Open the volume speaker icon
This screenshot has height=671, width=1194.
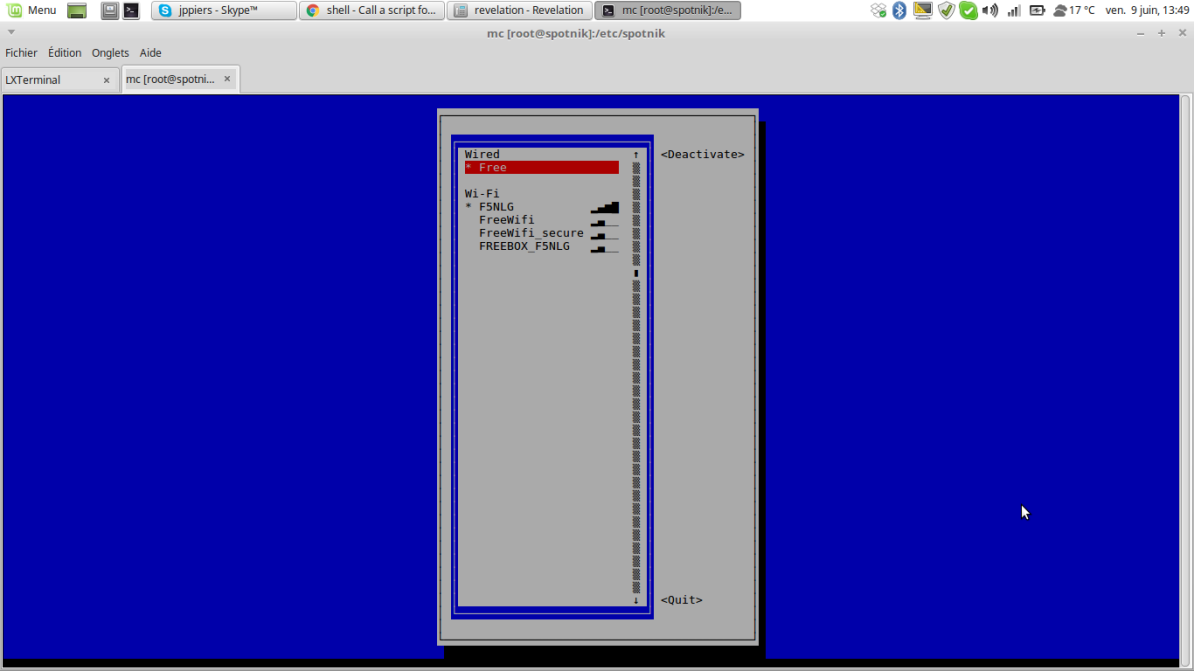click(990, 10)
